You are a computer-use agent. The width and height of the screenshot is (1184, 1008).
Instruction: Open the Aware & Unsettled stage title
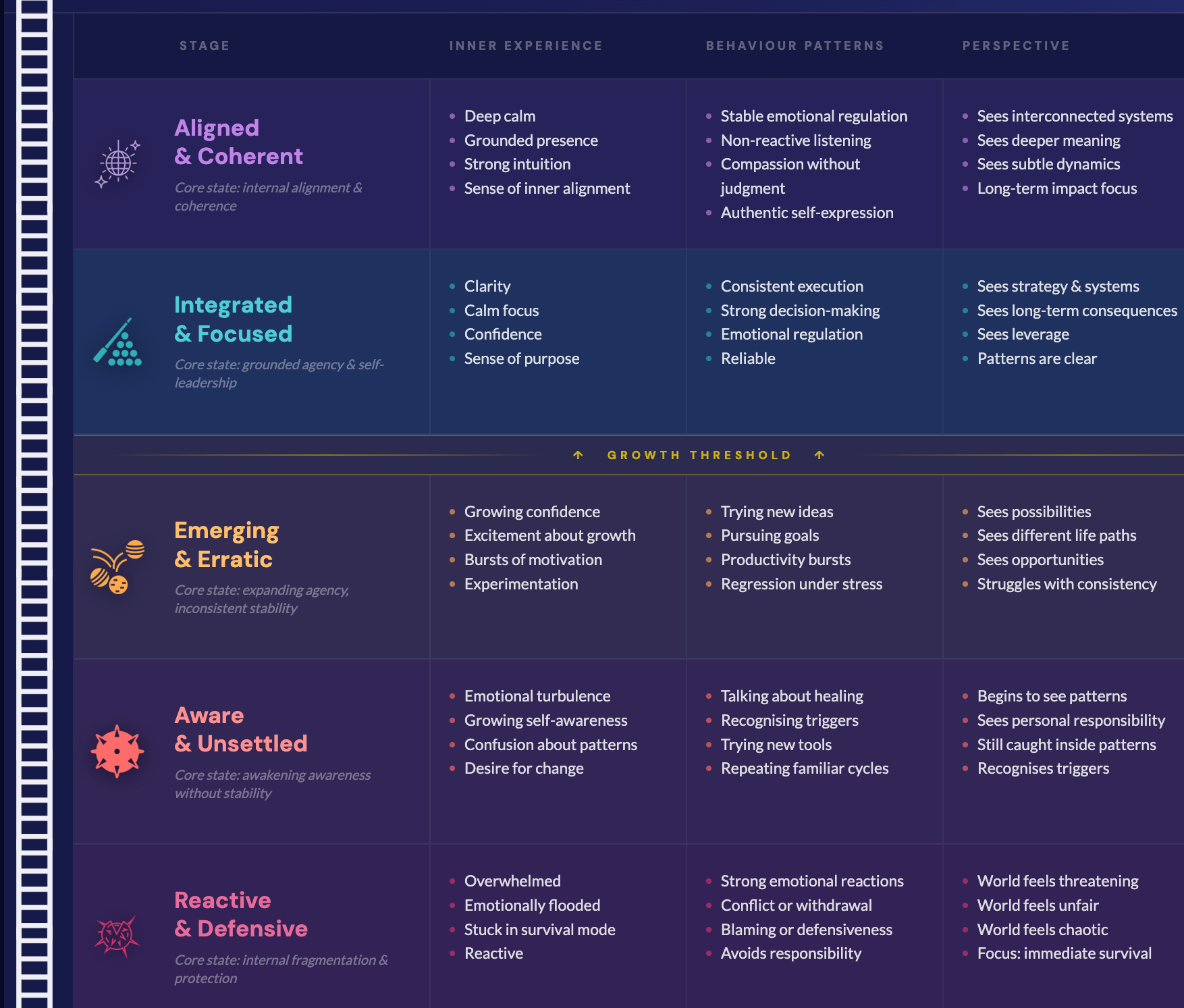[240, 729]
